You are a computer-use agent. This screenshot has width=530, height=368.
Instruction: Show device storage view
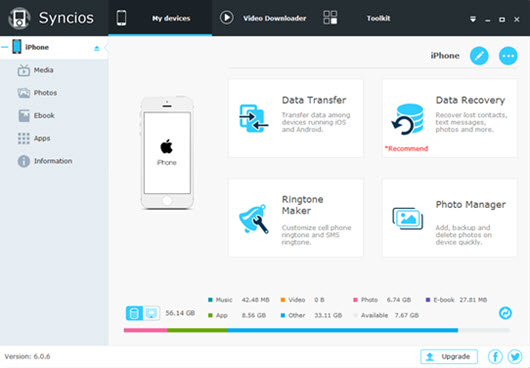tap(134, 313)
